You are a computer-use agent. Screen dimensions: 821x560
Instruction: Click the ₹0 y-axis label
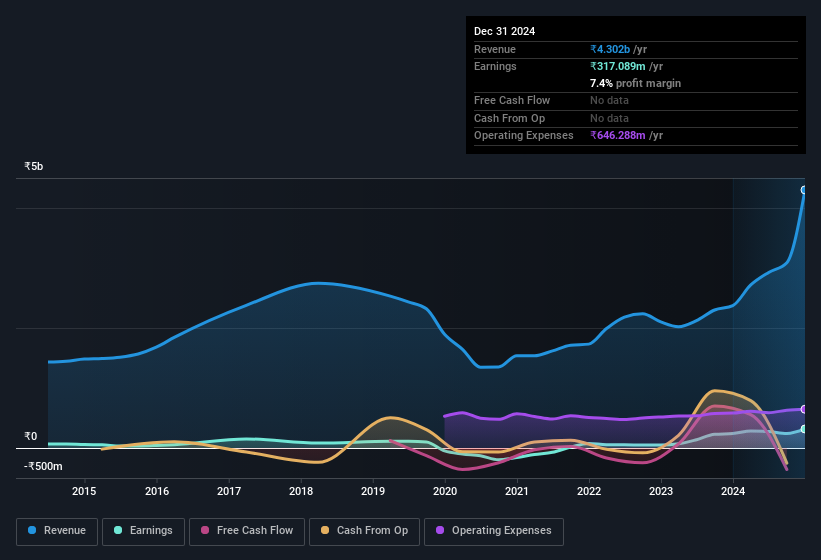coord(30,436)
